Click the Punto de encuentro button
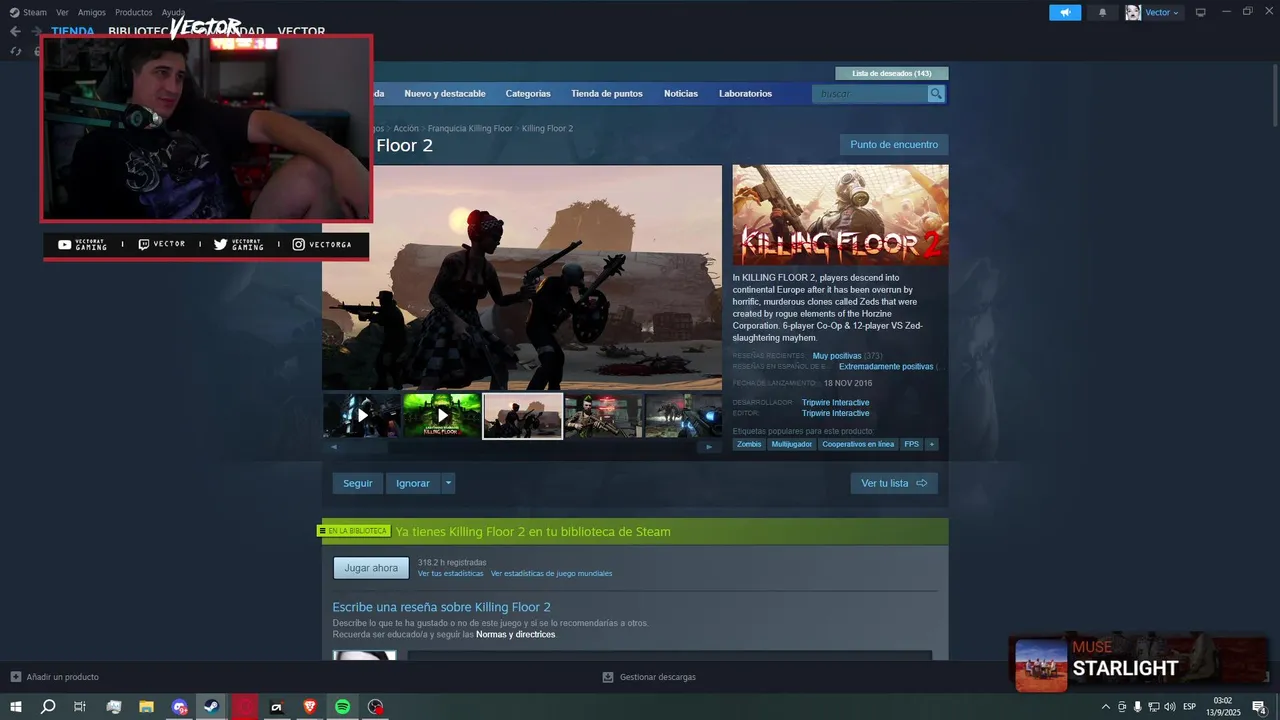 tap(894, 145)
